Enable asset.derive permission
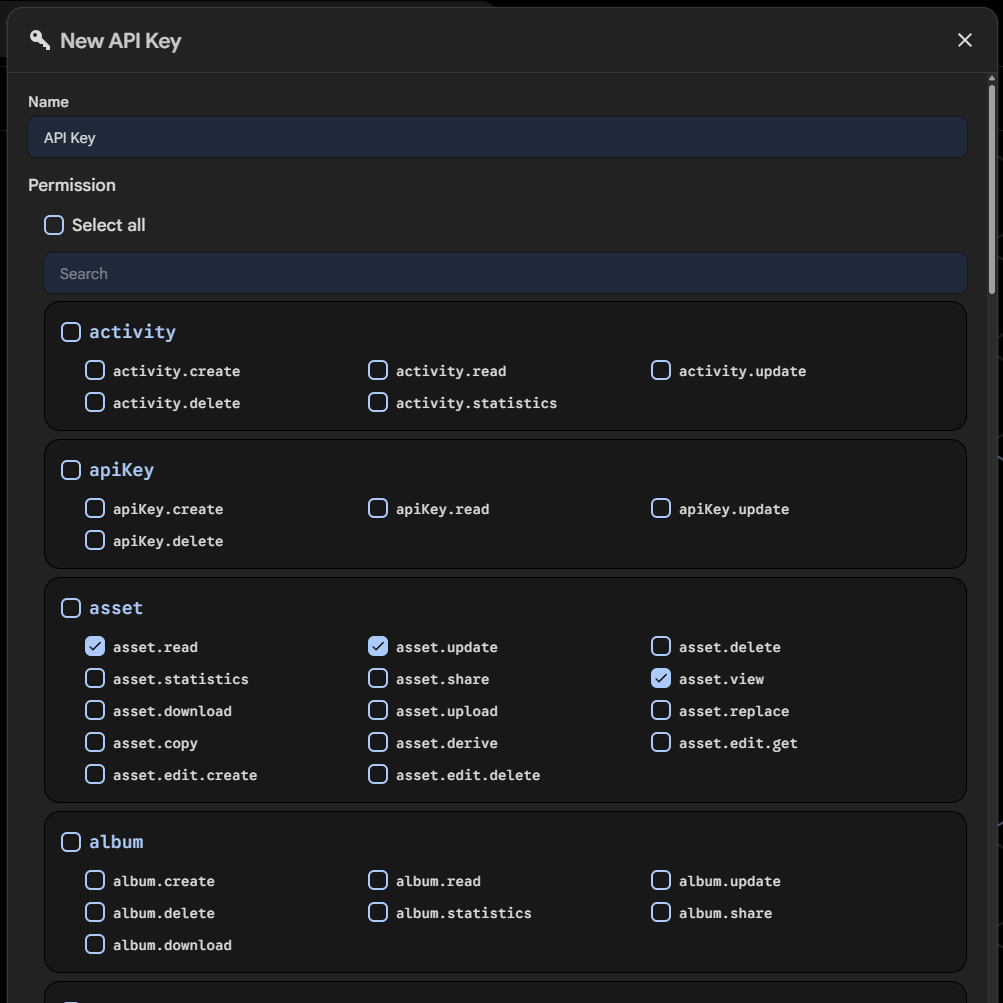This screenshot has width=1003, height=1003. coord(378,743)
